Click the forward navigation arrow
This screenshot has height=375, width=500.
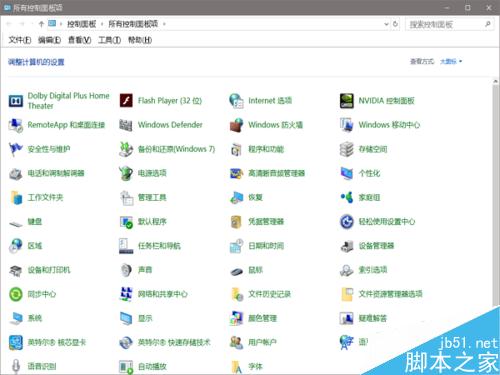tap(22, 24)
